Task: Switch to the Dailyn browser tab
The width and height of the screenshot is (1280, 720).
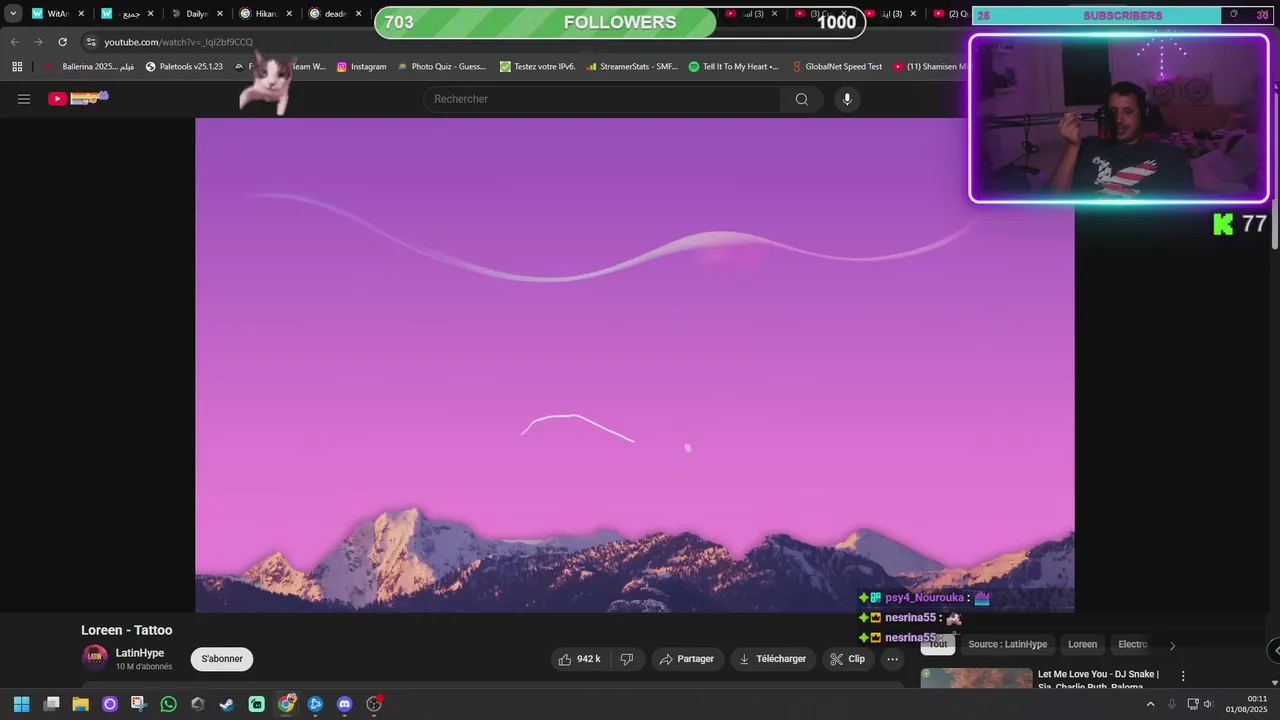Action: [x=188, y=14]
